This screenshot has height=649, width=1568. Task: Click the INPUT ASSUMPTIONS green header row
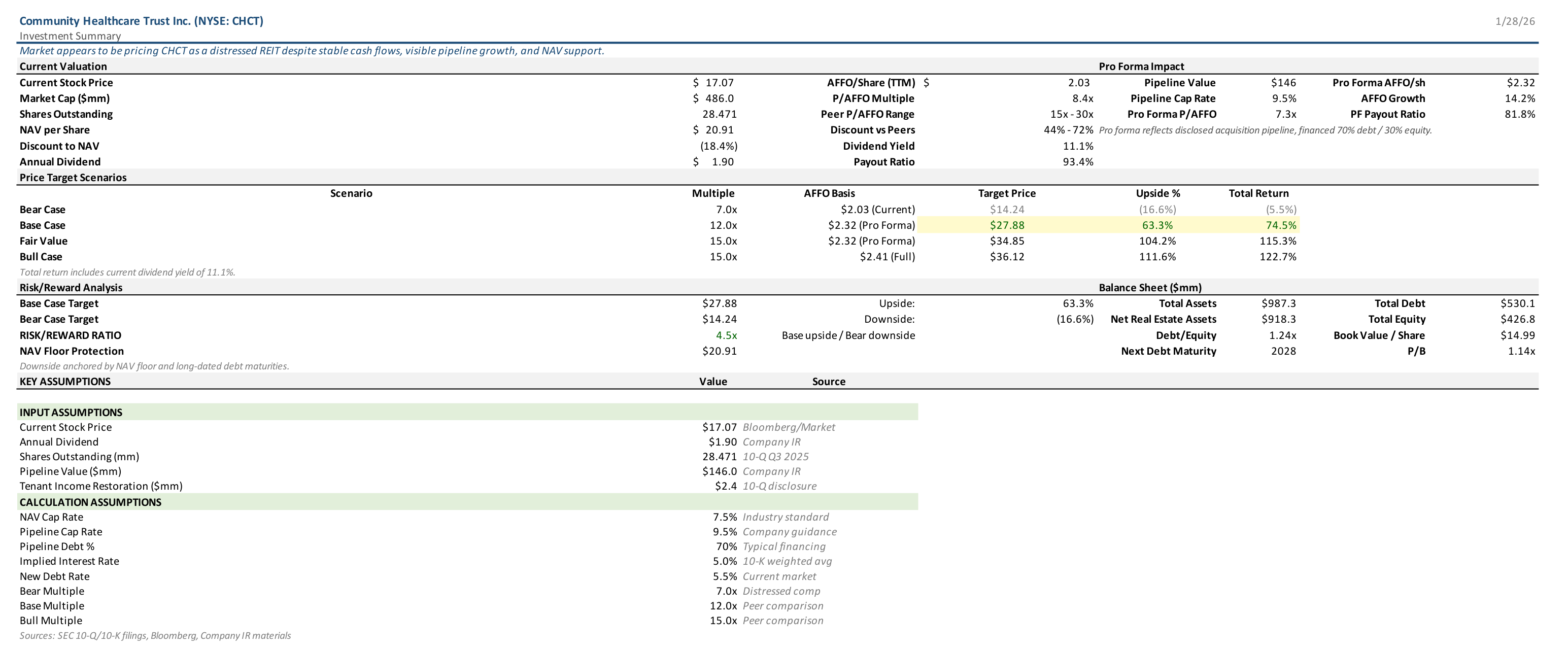(x=71, y=412)
